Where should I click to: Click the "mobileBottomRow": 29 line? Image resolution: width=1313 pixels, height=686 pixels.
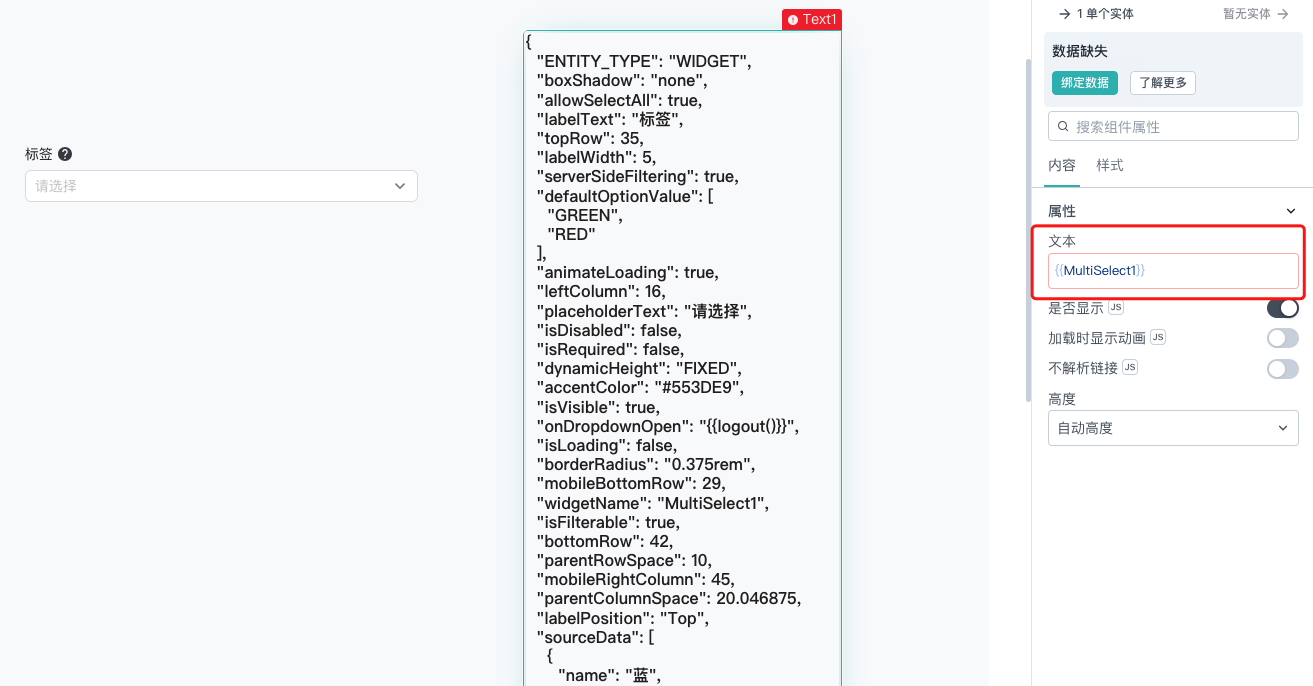pos(632,484)
